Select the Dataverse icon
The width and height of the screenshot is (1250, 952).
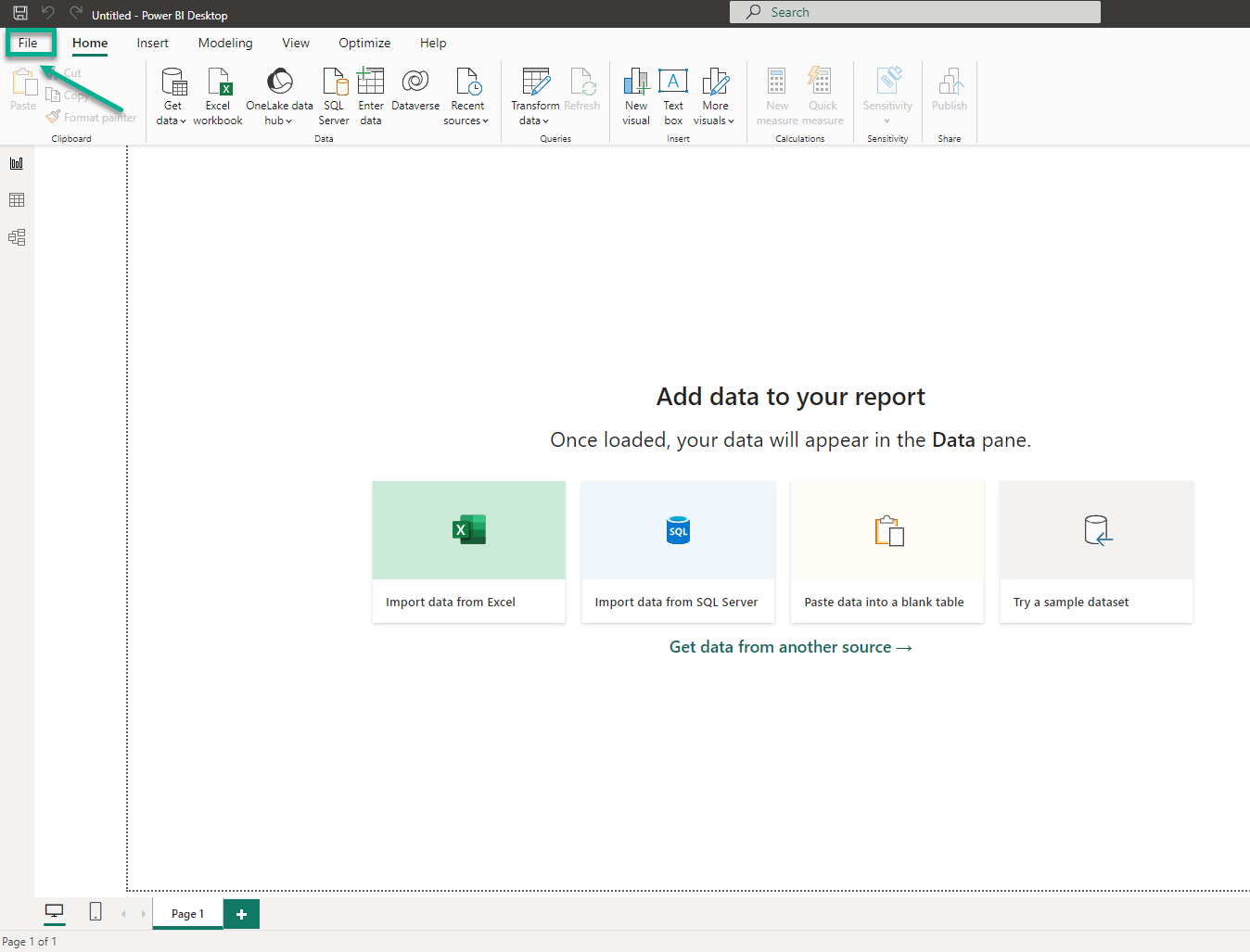pos(415,83)
